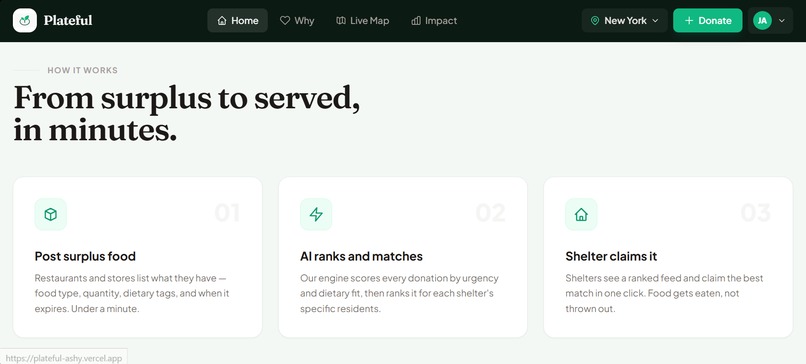Select the 'Post surplus food' heading

click(x=85, y=256)
